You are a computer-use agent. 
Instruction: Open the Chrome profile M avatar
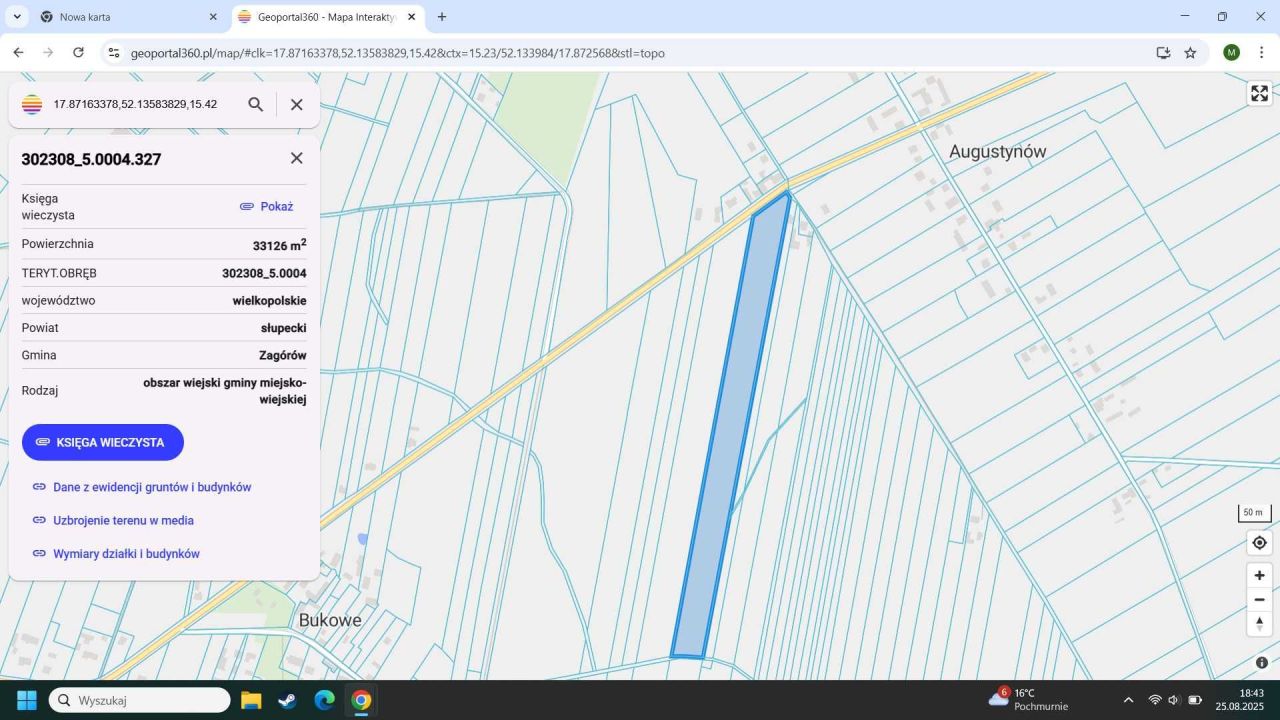point(1231,53)
